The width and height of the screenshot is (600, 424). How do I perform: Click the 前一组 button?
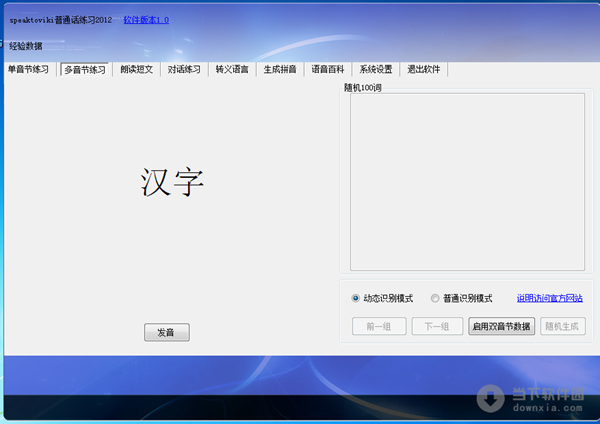click(x=378, y=326)
